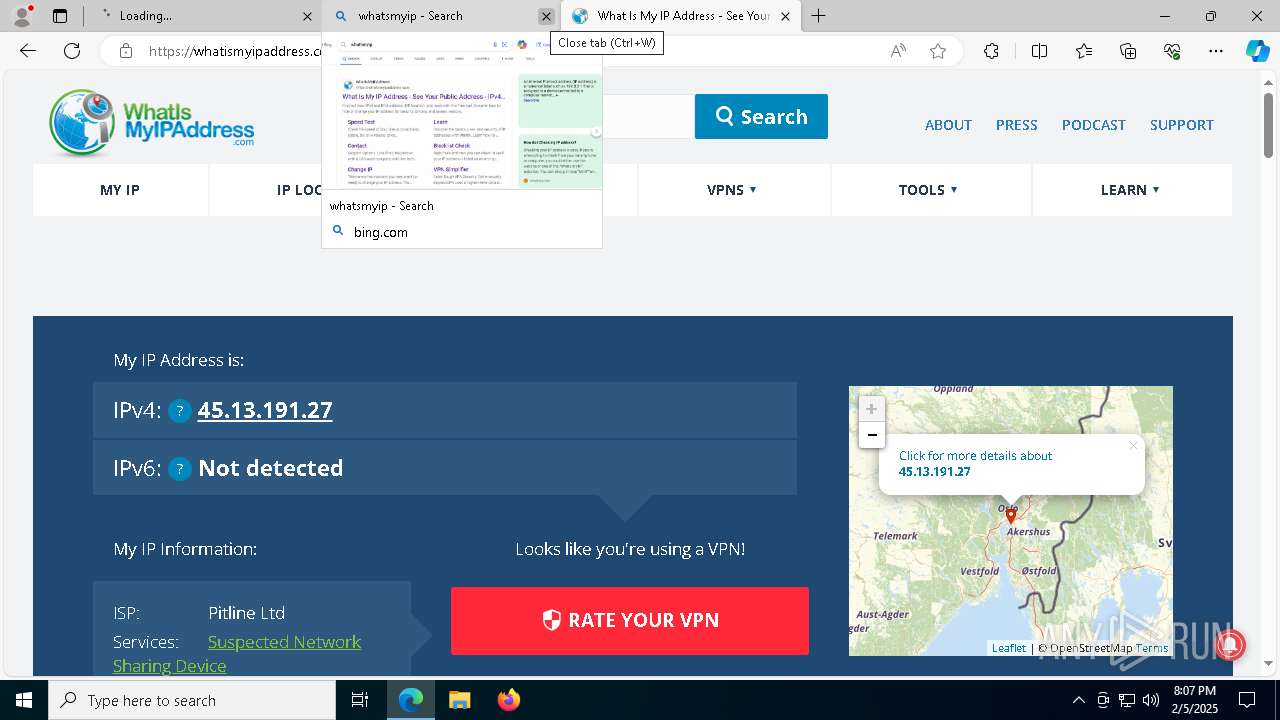This screenshot has width=1280, height=720.
Task: Click the RATE YOUR VPN button
Action: pos(630,621)
